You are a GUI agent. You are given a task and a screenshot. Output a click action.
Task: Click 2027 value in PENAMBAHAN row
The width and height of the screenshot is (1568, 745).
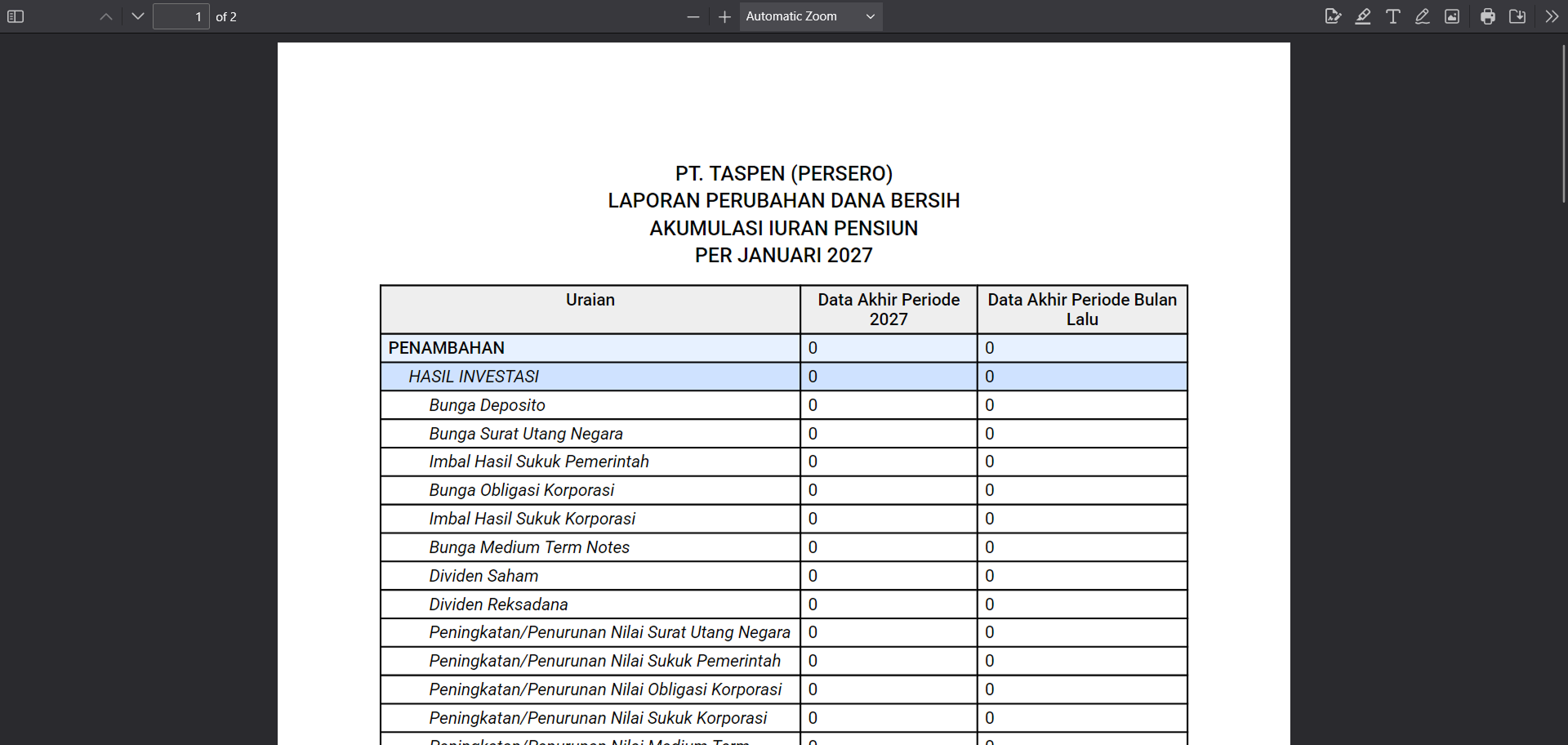[813, 348]
